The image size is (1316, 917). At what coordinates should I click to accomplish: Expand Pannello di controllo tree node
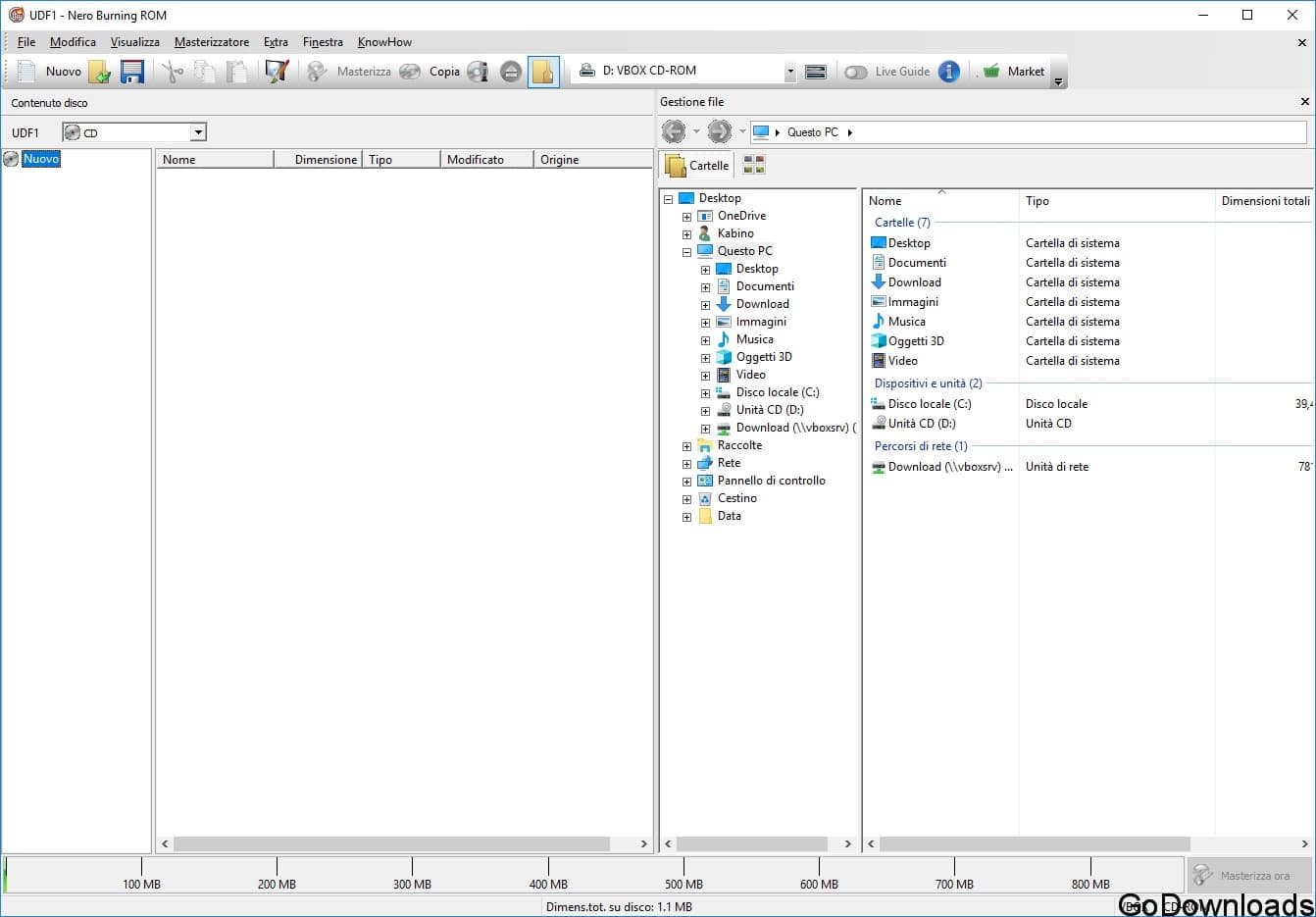686,482
